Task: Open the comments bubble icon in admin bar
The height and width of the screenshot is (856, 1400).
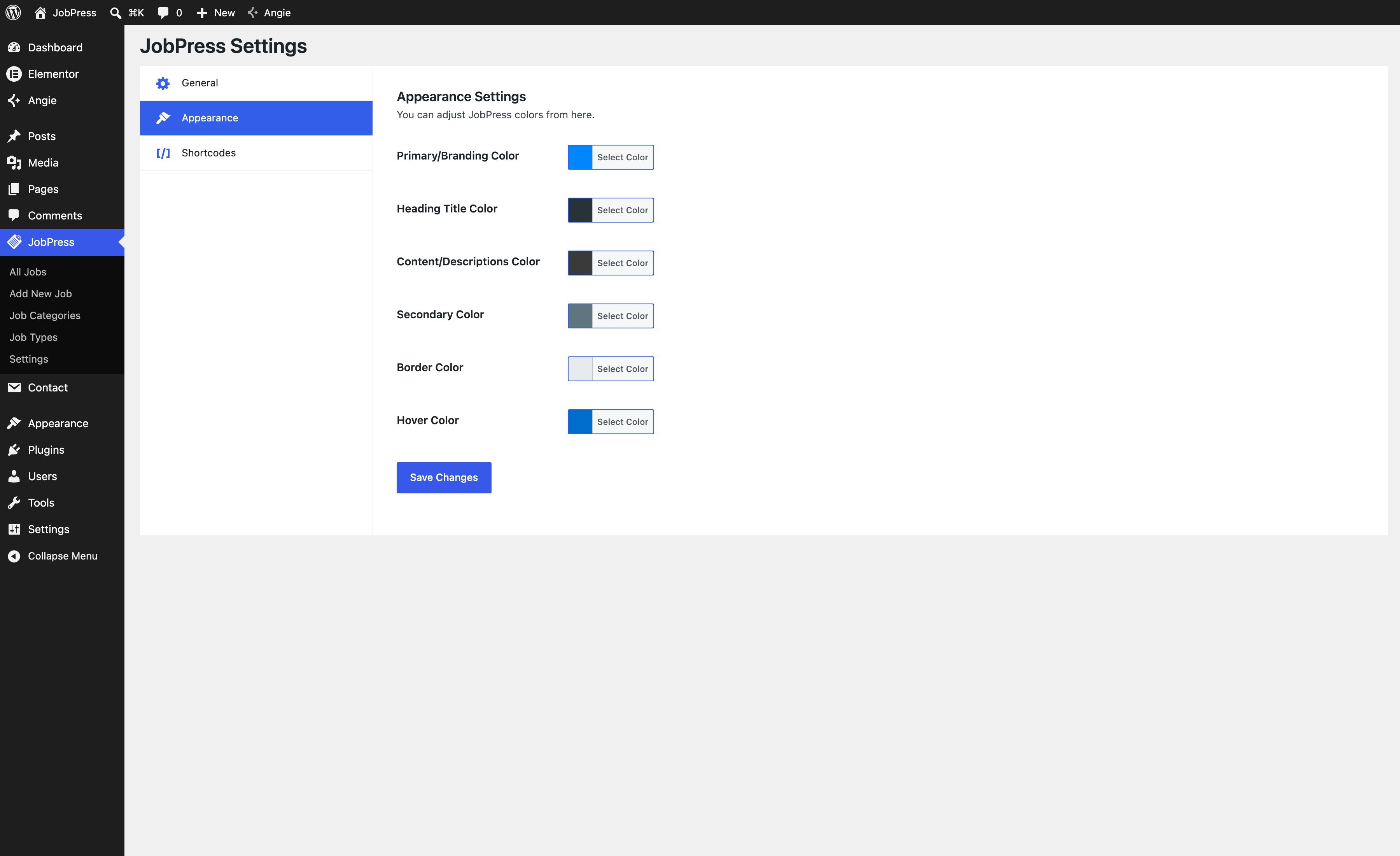Action: click(x=163, y=12)
